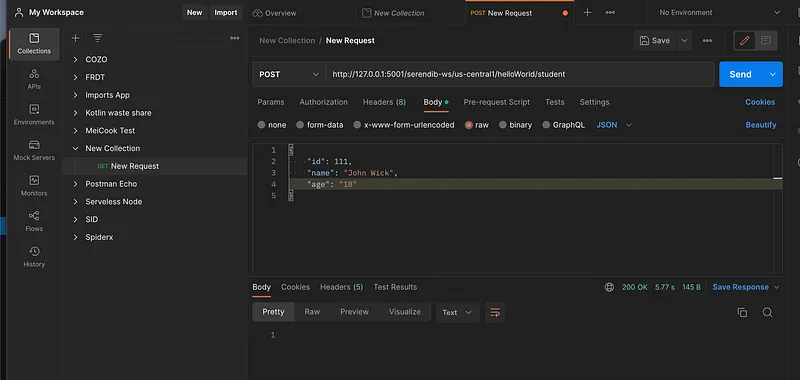Collapse the New Collection folder
This screenshot has height=380, width=800.
pyautogui.click(x=76, y=148)
